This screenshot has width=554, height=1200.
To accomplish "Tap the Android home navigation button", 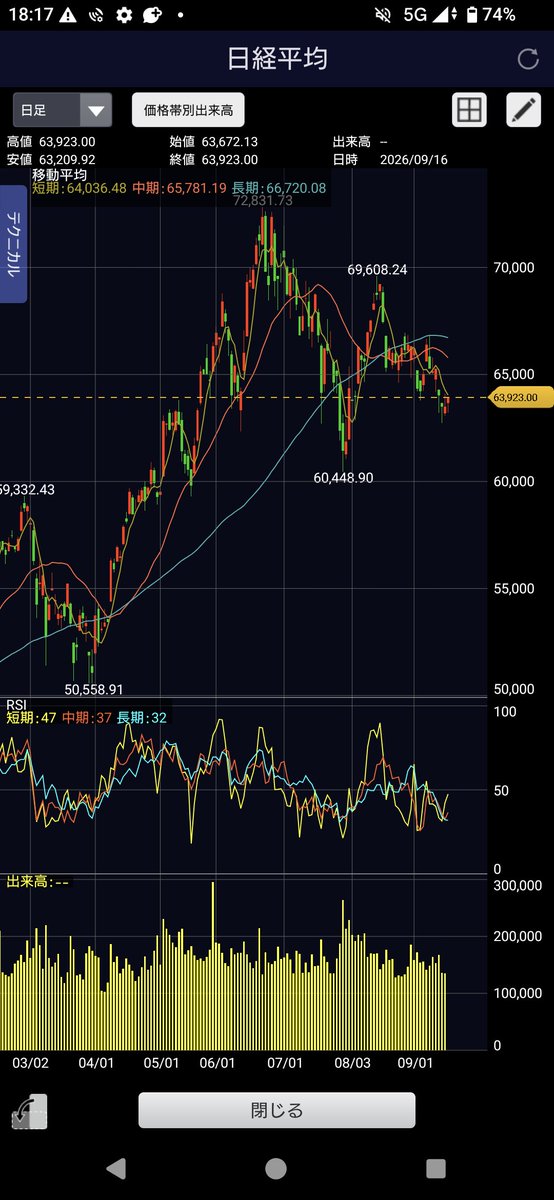I will click(x=276, y=1168).
